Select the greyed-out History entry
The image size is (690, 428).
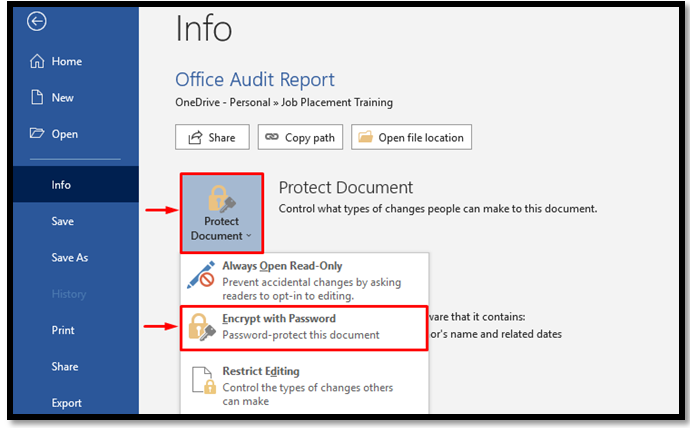click(76, 294)
